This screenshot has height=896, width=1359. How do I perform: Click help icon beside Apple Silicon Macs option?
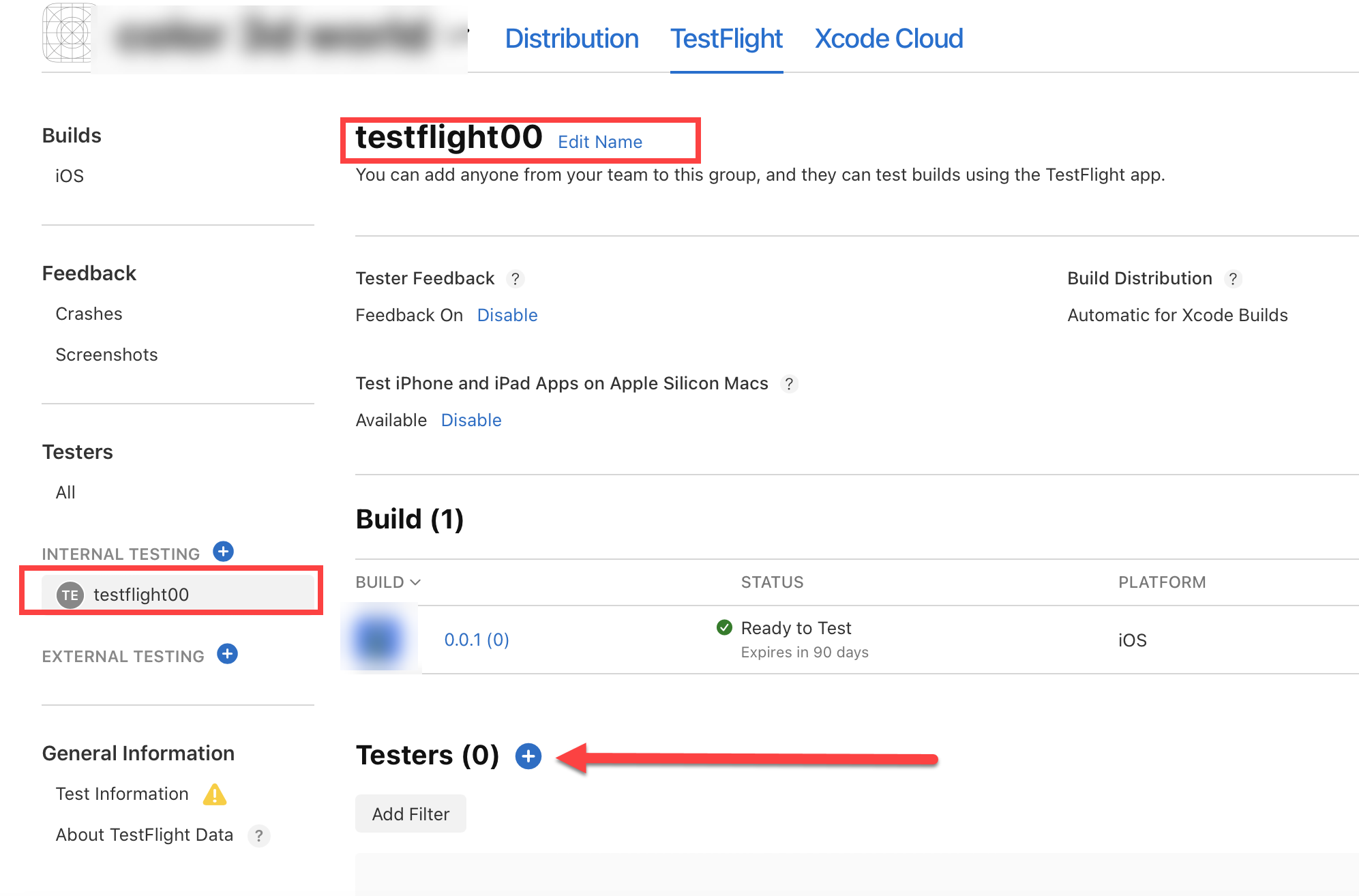789,384
